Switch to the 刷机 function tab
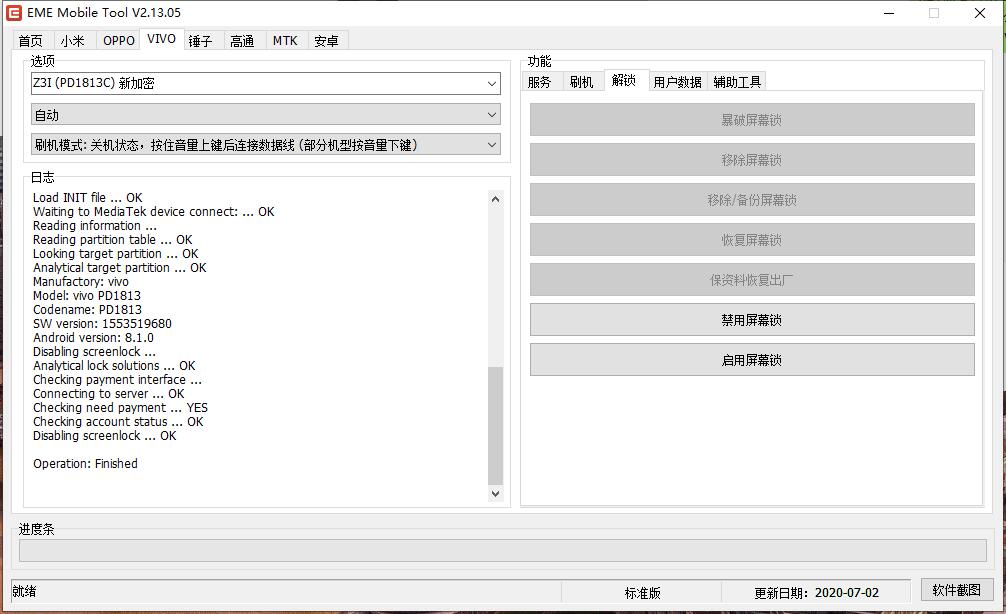The height and width of the screenshot is (614, 1006). pos(581,82)
